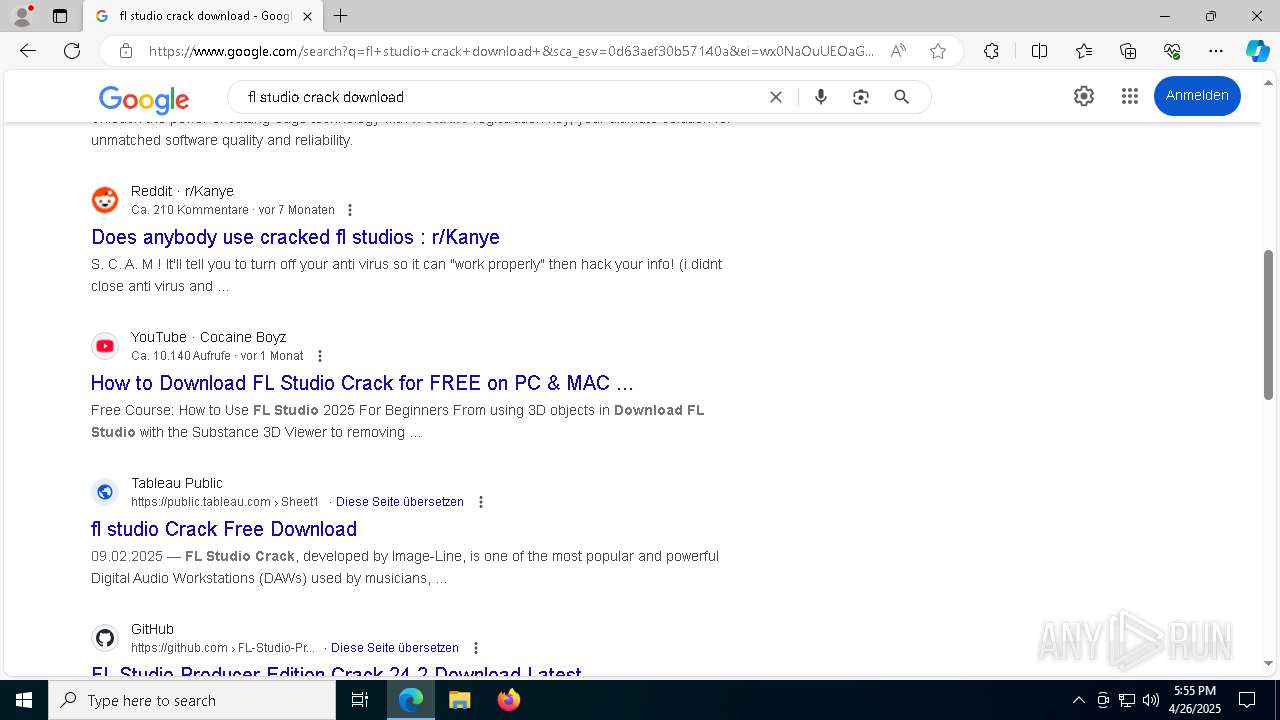Open the Windows Start menu

pos(24,700)
